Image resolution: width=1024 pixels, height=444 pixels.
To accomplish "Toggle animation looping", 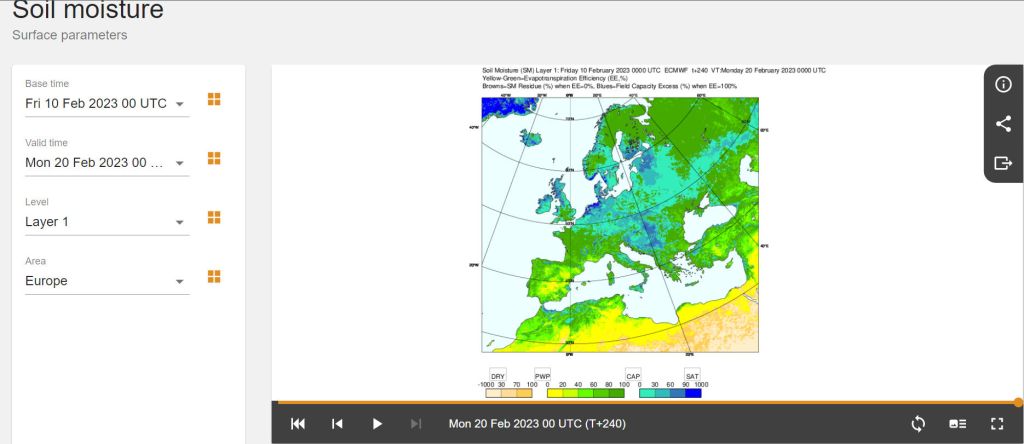I will pyautogui.click(x=918, y=424).
